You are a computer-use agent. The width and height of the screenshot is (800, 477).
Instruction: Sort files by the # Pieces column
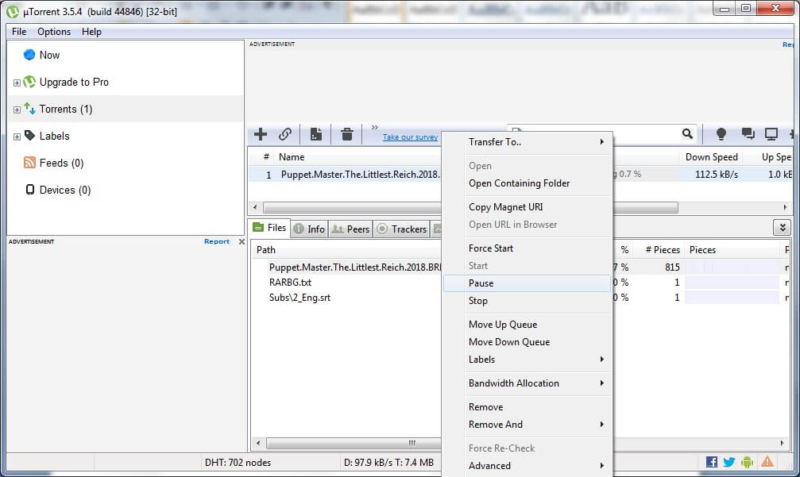(662, 250)
